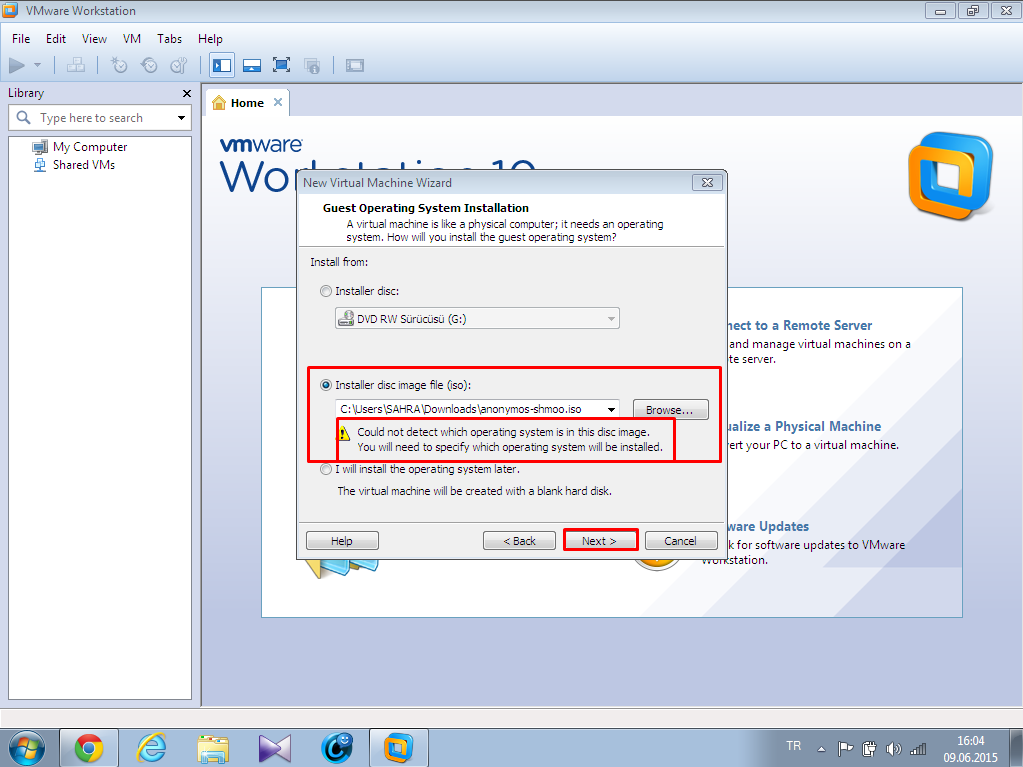Open the View menu

(x=94, y=39)
